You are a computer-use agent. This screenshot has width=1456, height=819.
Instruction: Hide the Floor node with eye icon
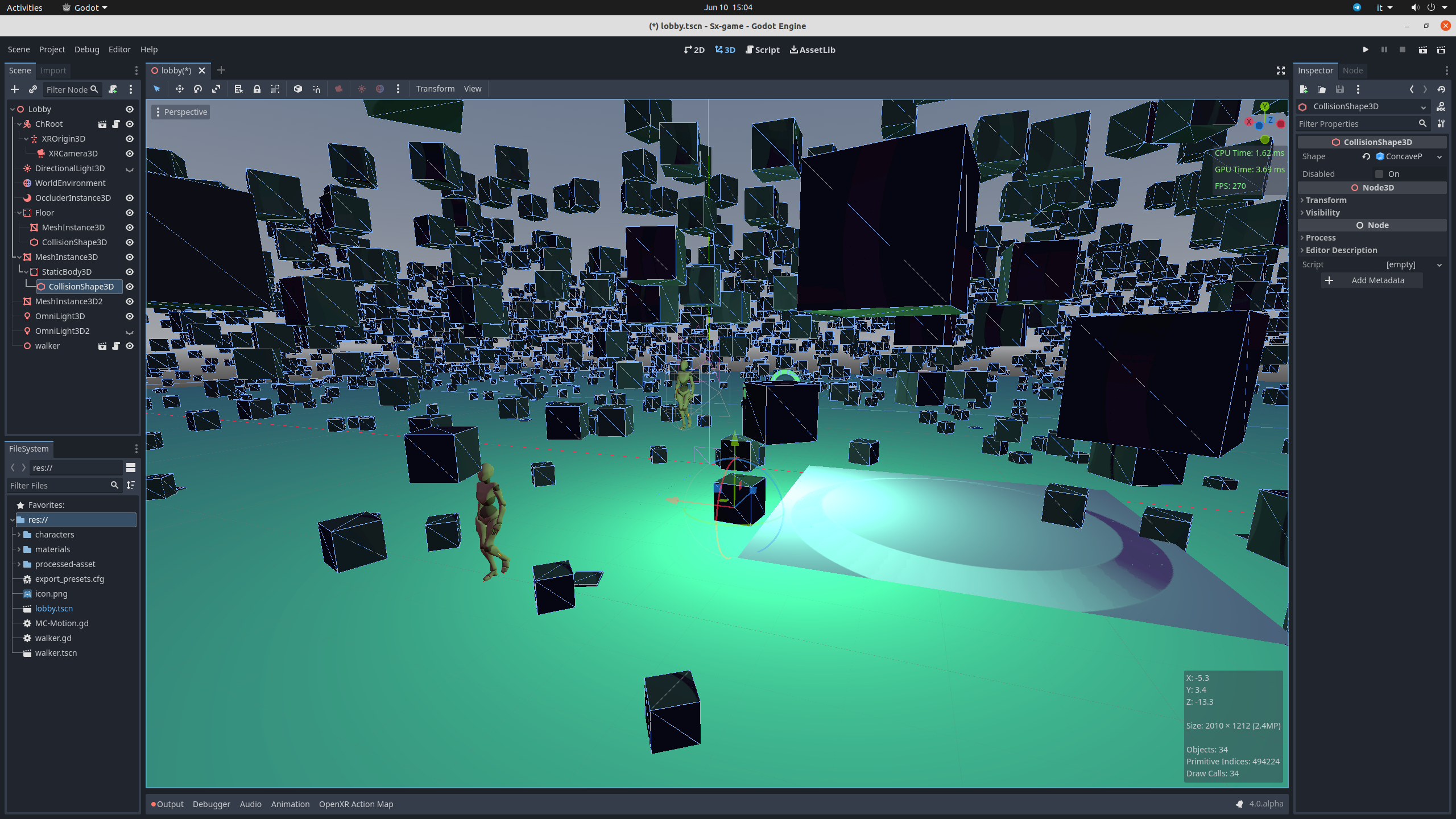click(x=130, y=213)
